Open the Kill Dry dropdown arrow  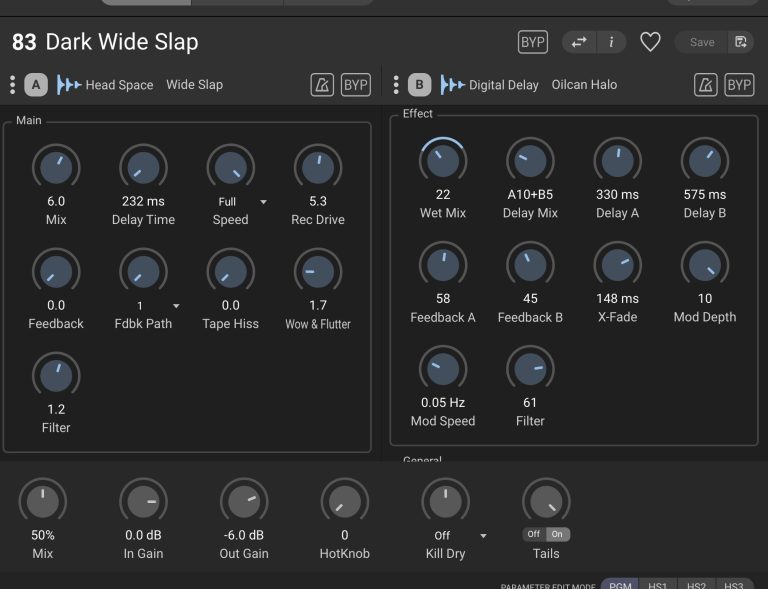[x=483, y=536]
